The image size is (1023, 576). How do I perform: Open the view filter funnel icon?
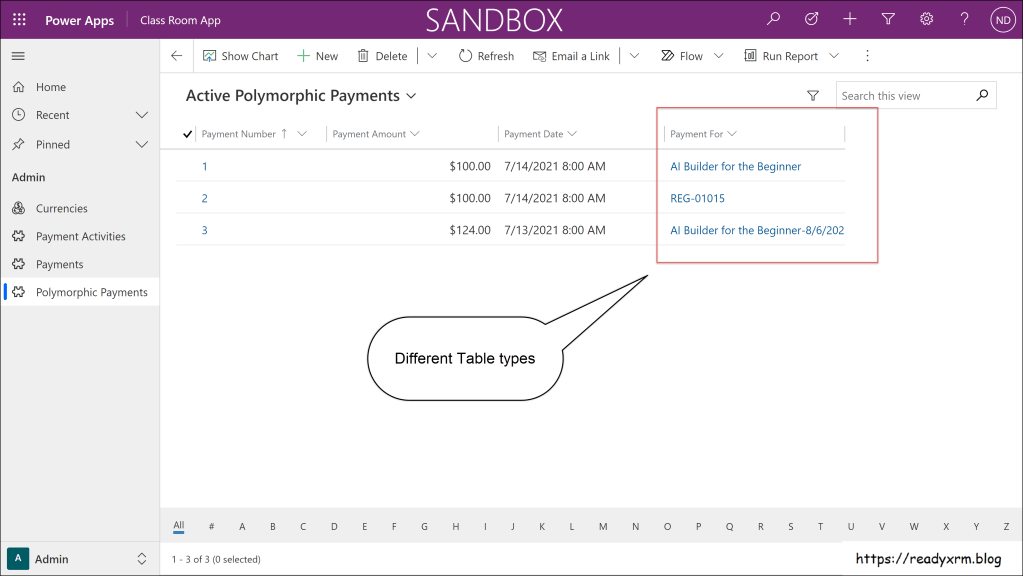point(813,96)
